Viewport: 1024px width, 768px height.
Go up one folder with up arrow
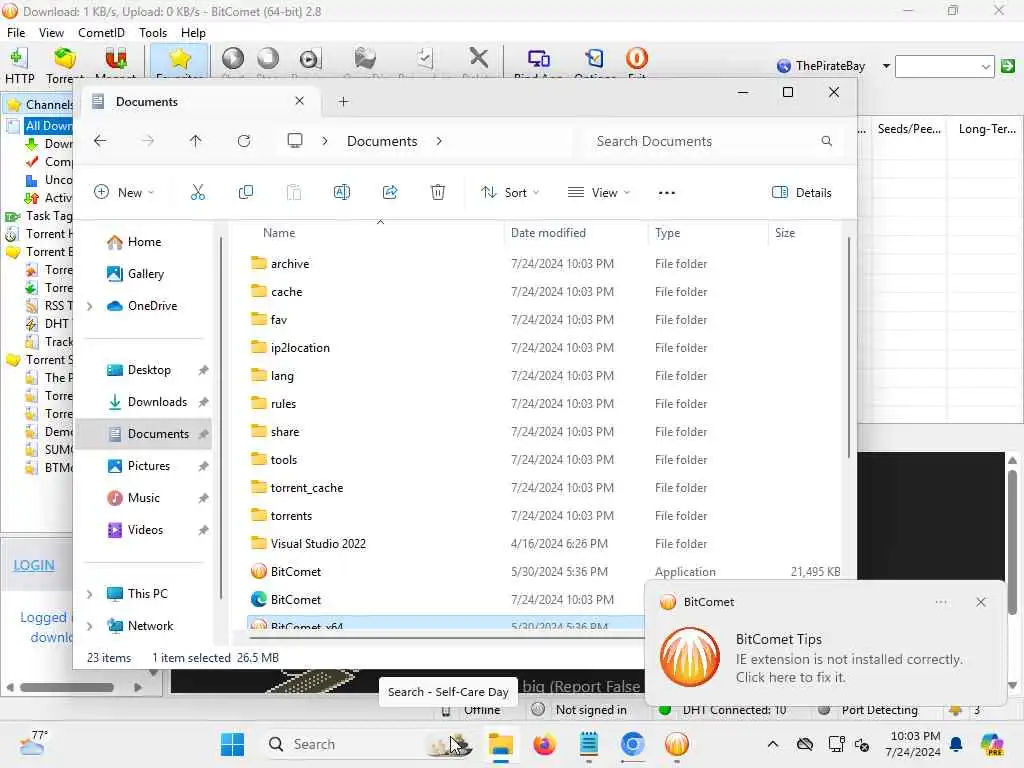tap(195, 140)
